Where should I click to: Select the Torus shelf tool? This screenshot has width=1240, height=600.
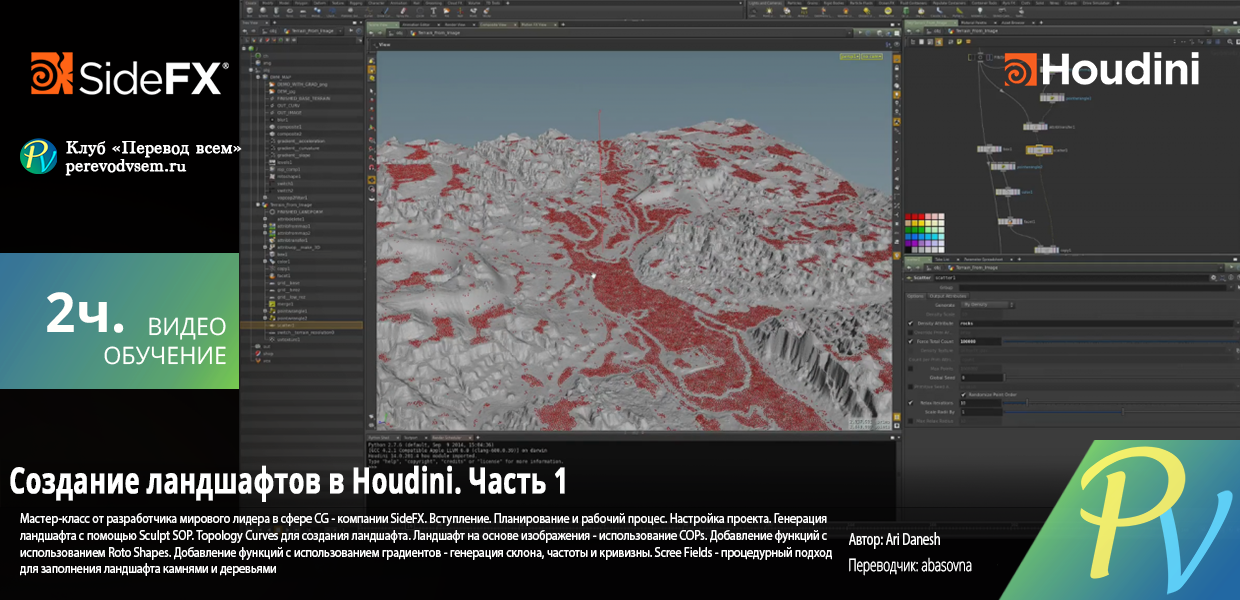pyautogui.click(x=290, y=11)
